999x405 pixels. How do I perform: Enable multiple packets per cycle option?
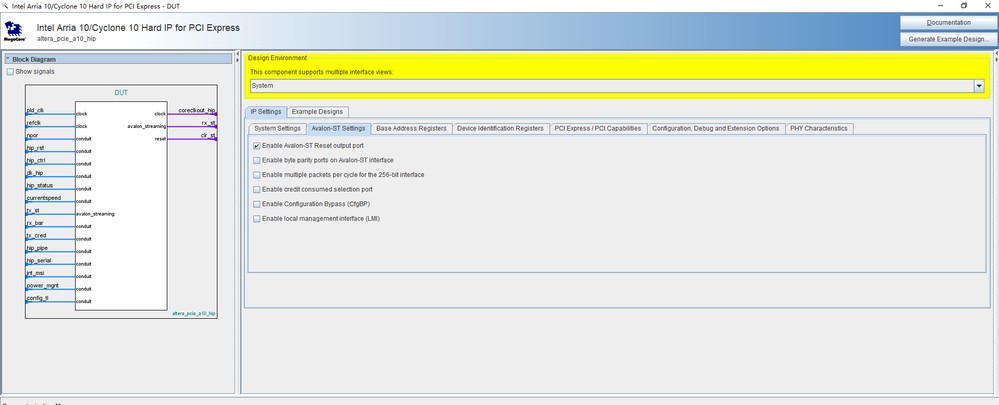point(257,175)
